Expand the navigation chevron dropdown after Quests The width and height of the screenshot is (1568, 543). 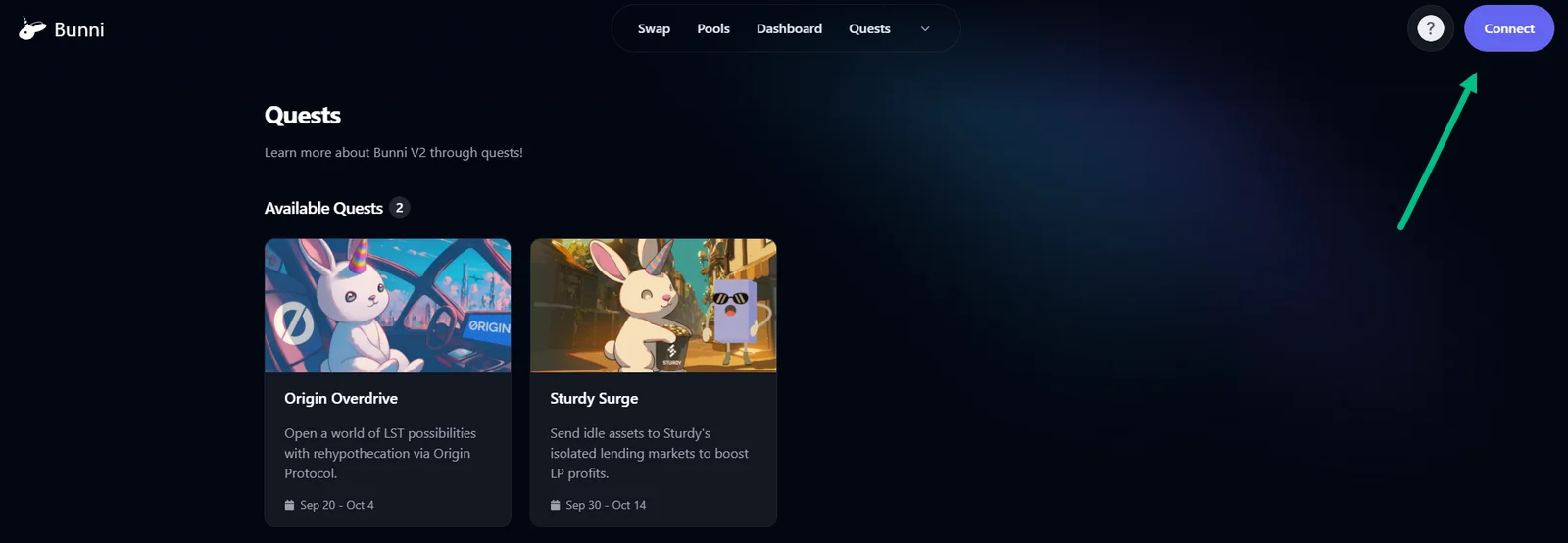(x=925, y=28)
